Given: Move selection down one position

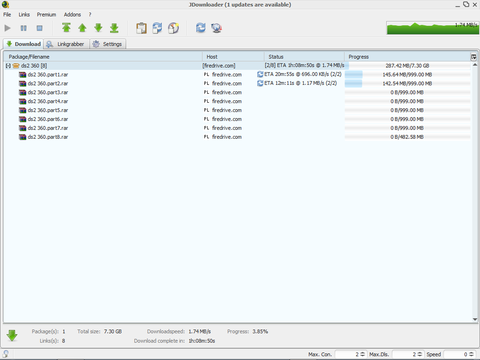Looking at the screenshot, I should click(98, 28).
